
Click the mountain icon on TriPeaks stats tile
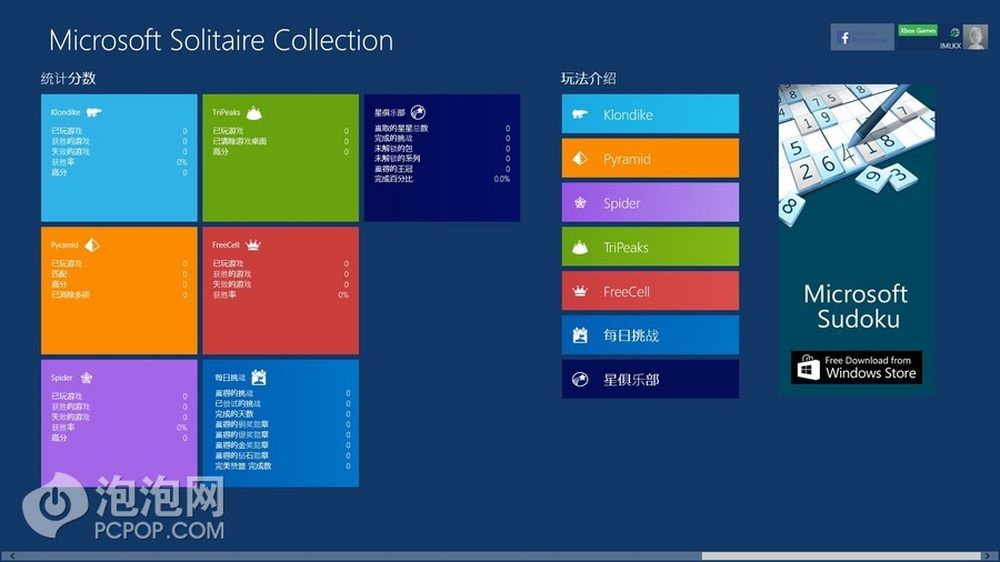tap(254, 113)
